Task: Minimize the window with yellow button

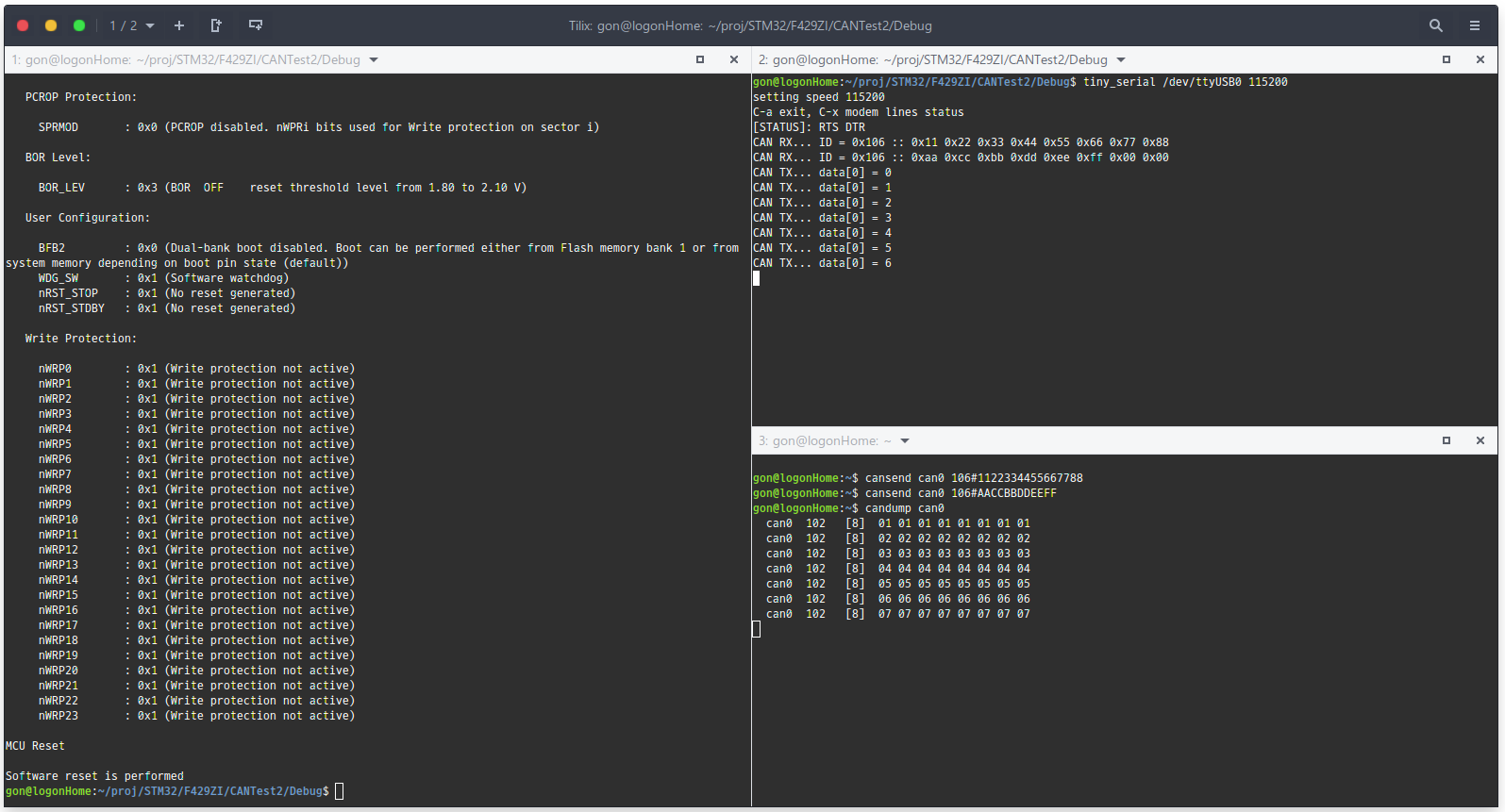Action: pos(51,25)
